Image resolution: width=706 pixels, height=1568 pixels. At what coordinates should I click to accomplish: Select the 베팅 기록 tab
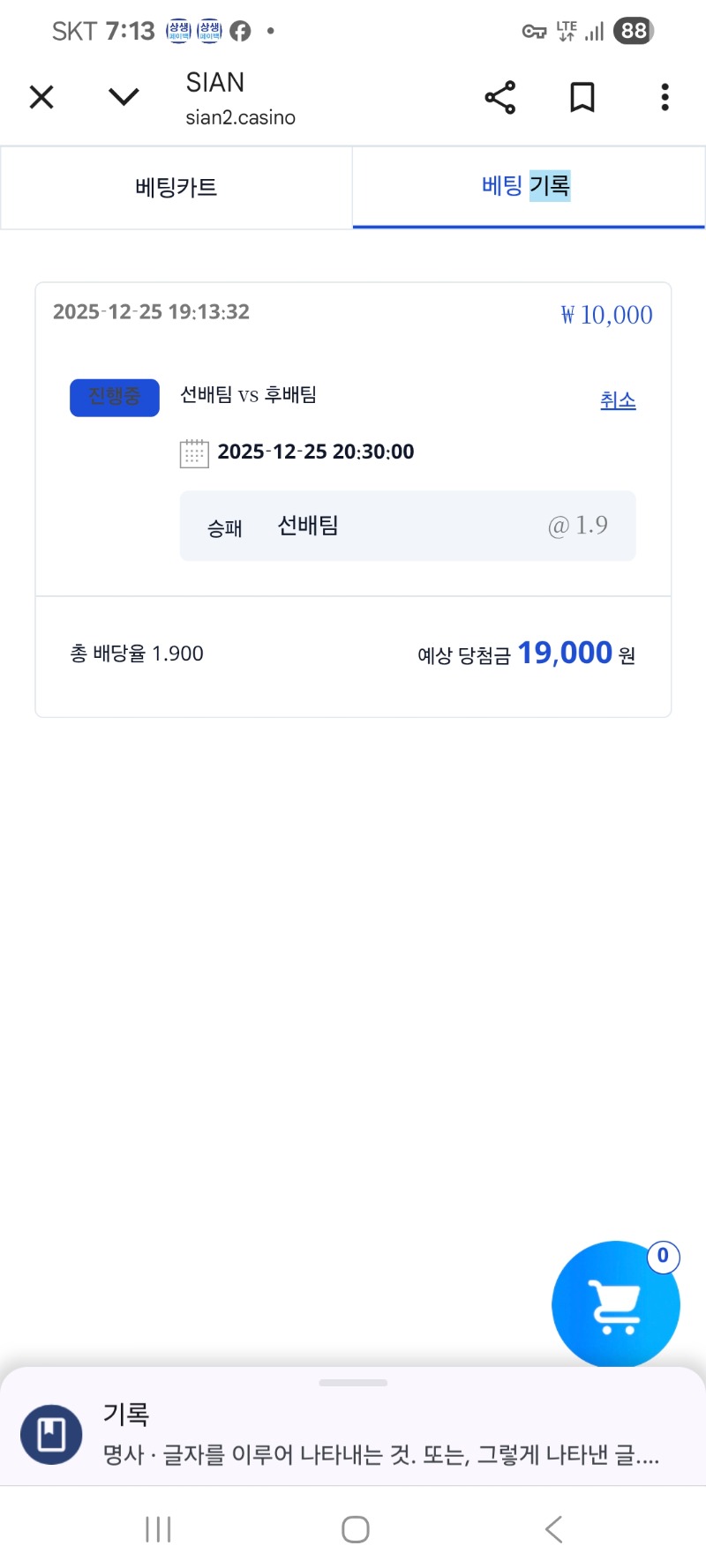tap(527, 186)
